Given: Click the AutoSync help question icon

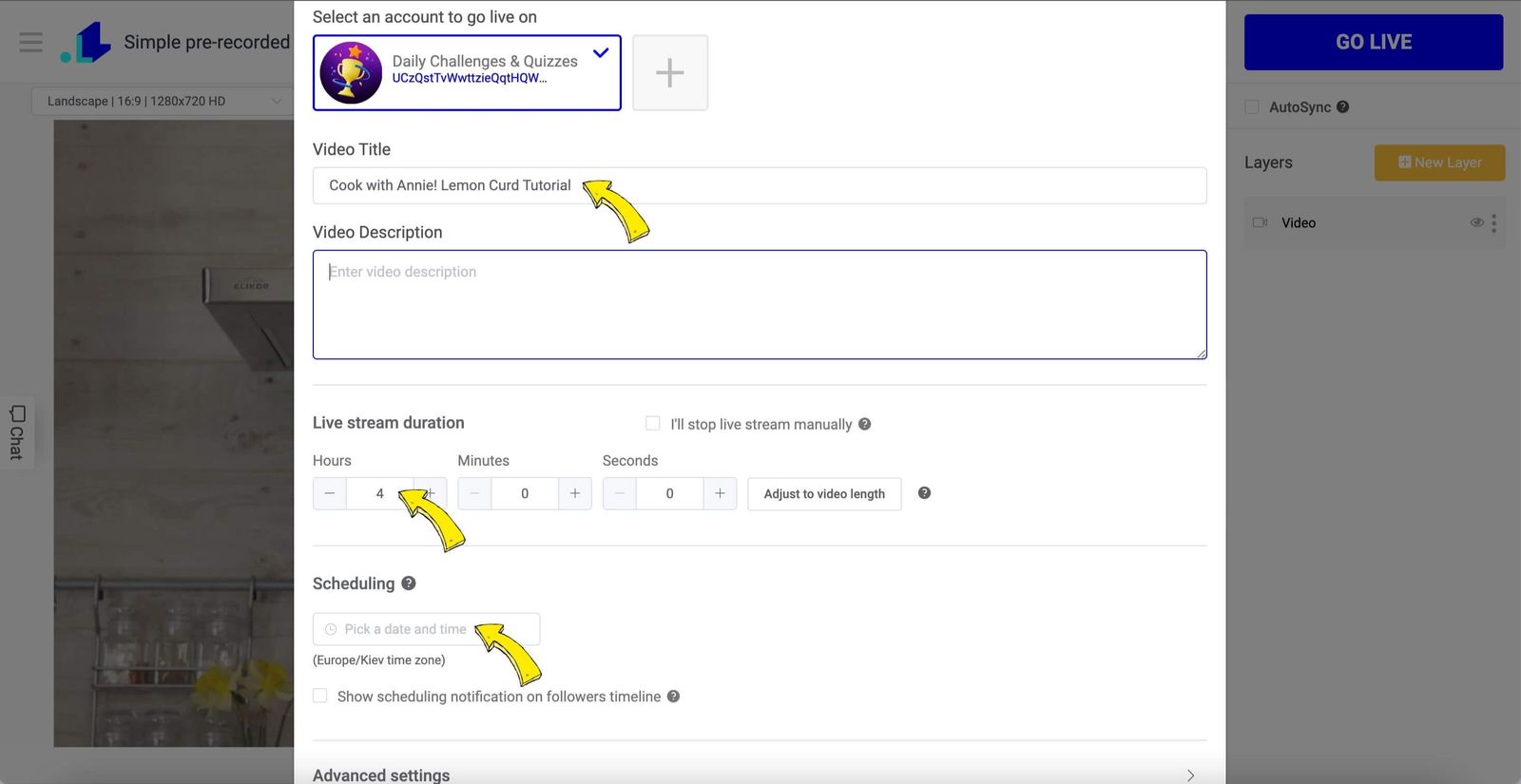Looking at the screenshot, I should coord(1342,107).
